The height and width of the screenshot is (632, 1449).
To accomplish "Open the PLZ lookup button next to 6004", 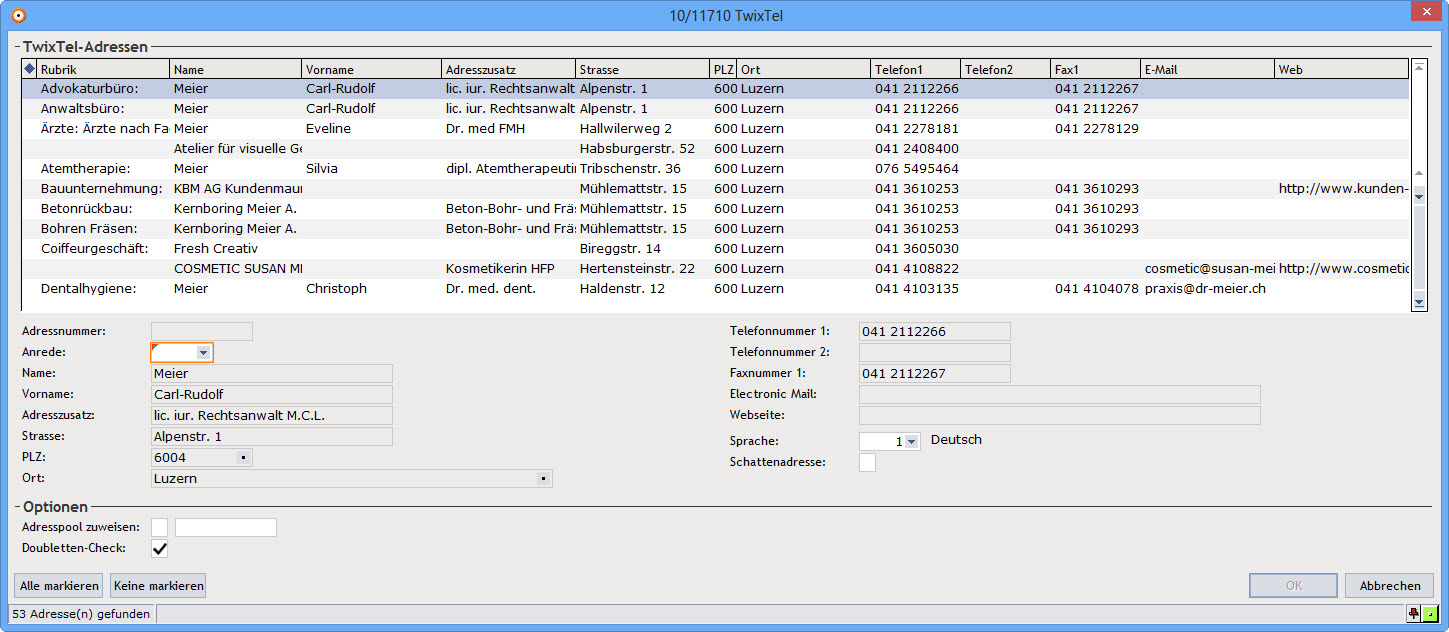I will [242, 458].
